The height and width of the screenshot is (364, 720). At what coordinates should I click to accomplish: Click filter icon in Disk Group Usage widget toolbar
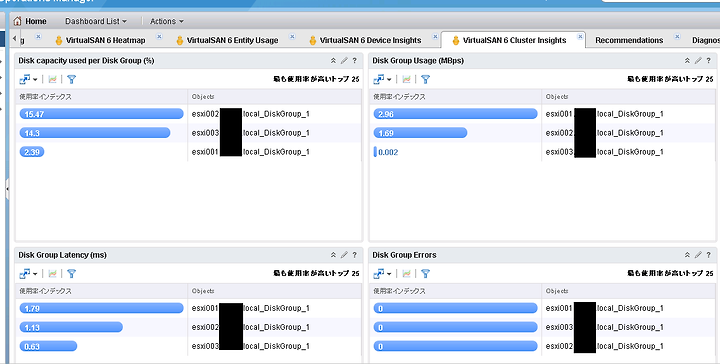point(425,79)
